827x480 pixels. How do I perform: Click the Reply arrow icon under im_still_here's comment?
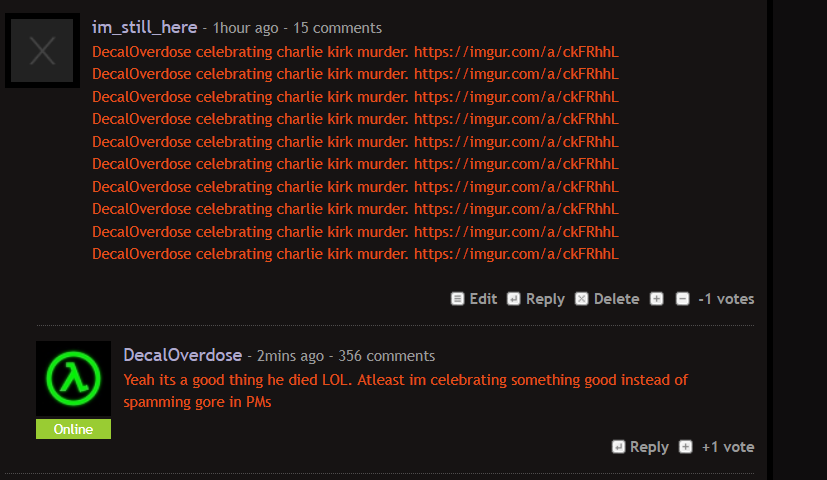click(513, 299)
